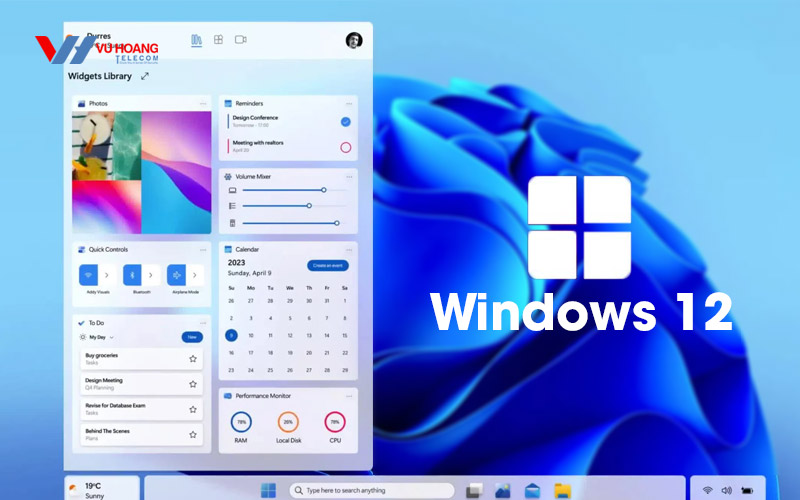
Task: Expand Widgets Library with the diagonal arrow icon
Action: 145,76
